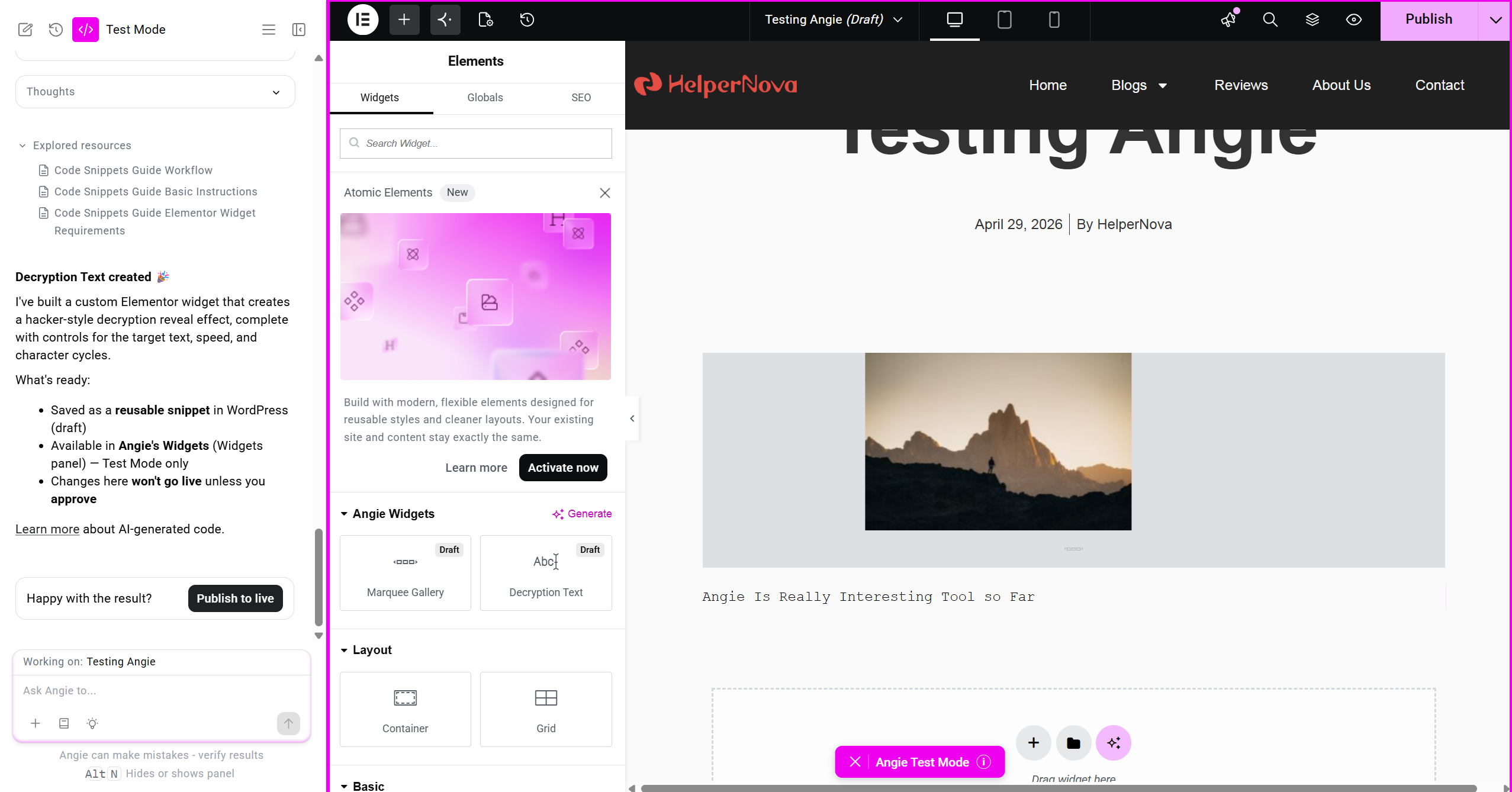Open the page settings document icon
Viewport: 1512px width, 792px height.
click(485, 20)
